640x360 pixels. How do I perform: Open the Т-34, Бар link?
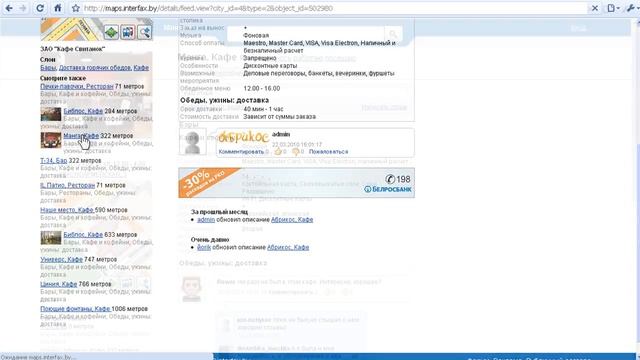(53, 160)
